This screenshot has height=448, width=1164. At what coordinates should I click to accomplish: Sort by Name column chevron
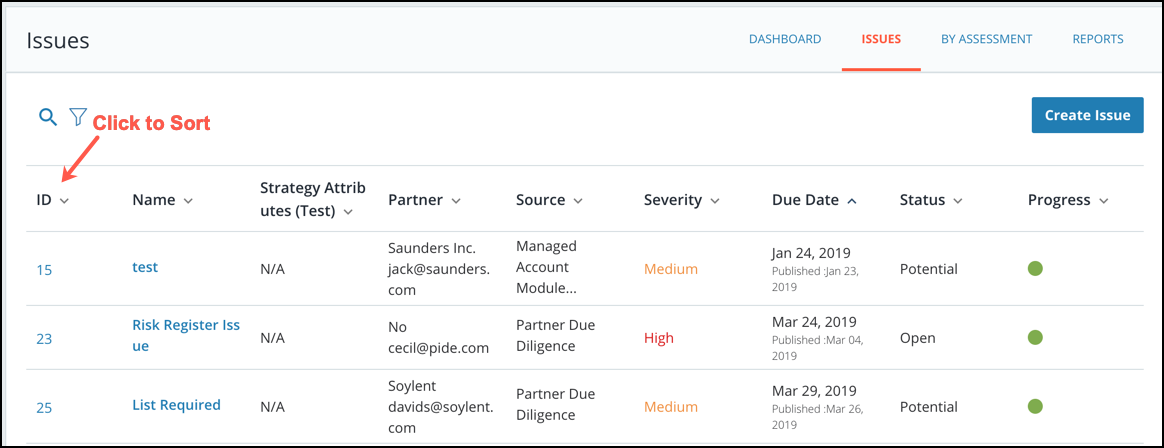188,201
